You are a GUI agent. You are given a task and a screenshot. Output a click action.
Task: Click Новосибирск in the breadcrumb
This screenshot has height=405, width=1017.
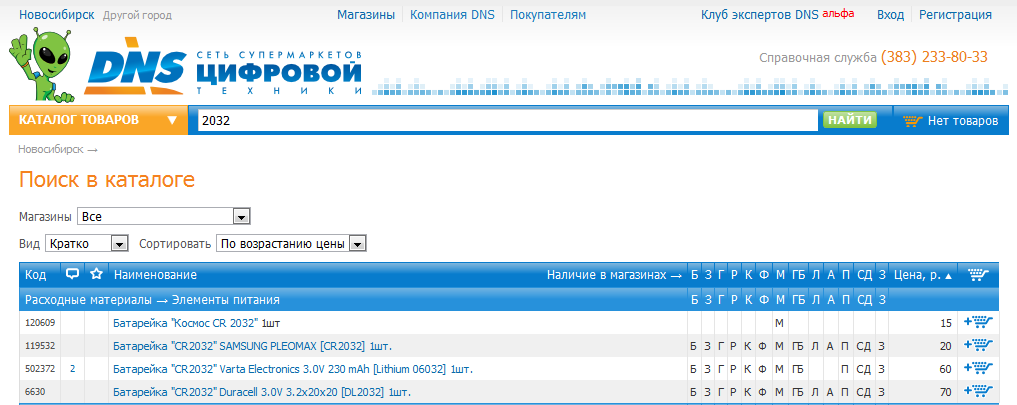point(51,149)
